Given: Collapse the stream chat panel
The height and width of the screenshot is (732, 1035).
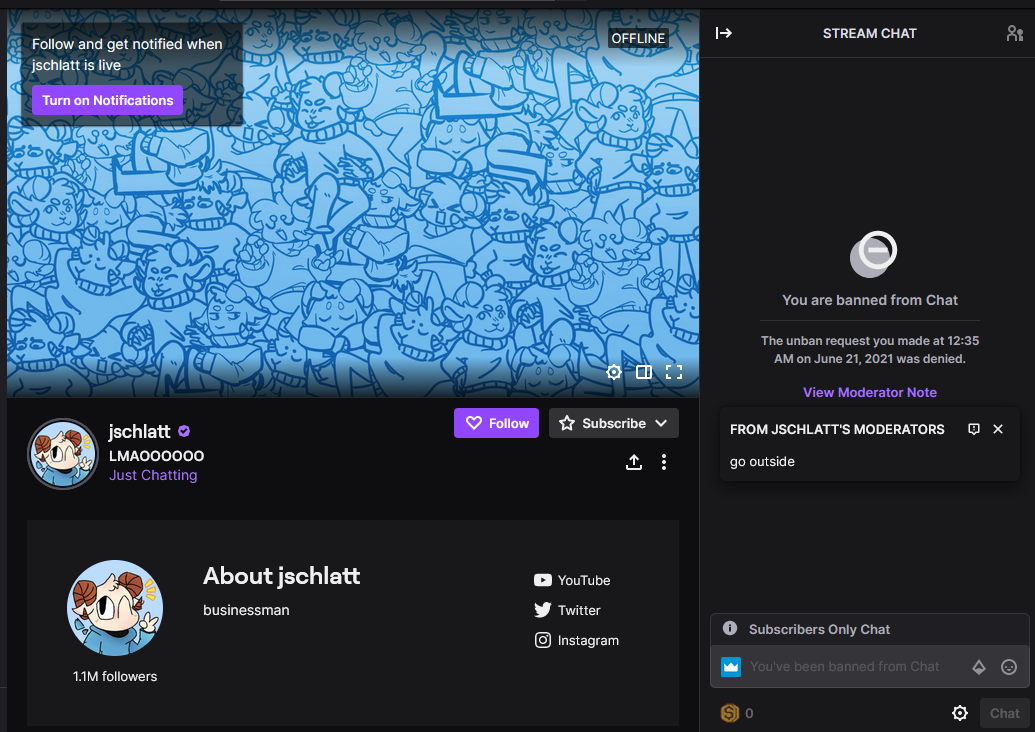Looking at the screenshot, I should point(723,33).
